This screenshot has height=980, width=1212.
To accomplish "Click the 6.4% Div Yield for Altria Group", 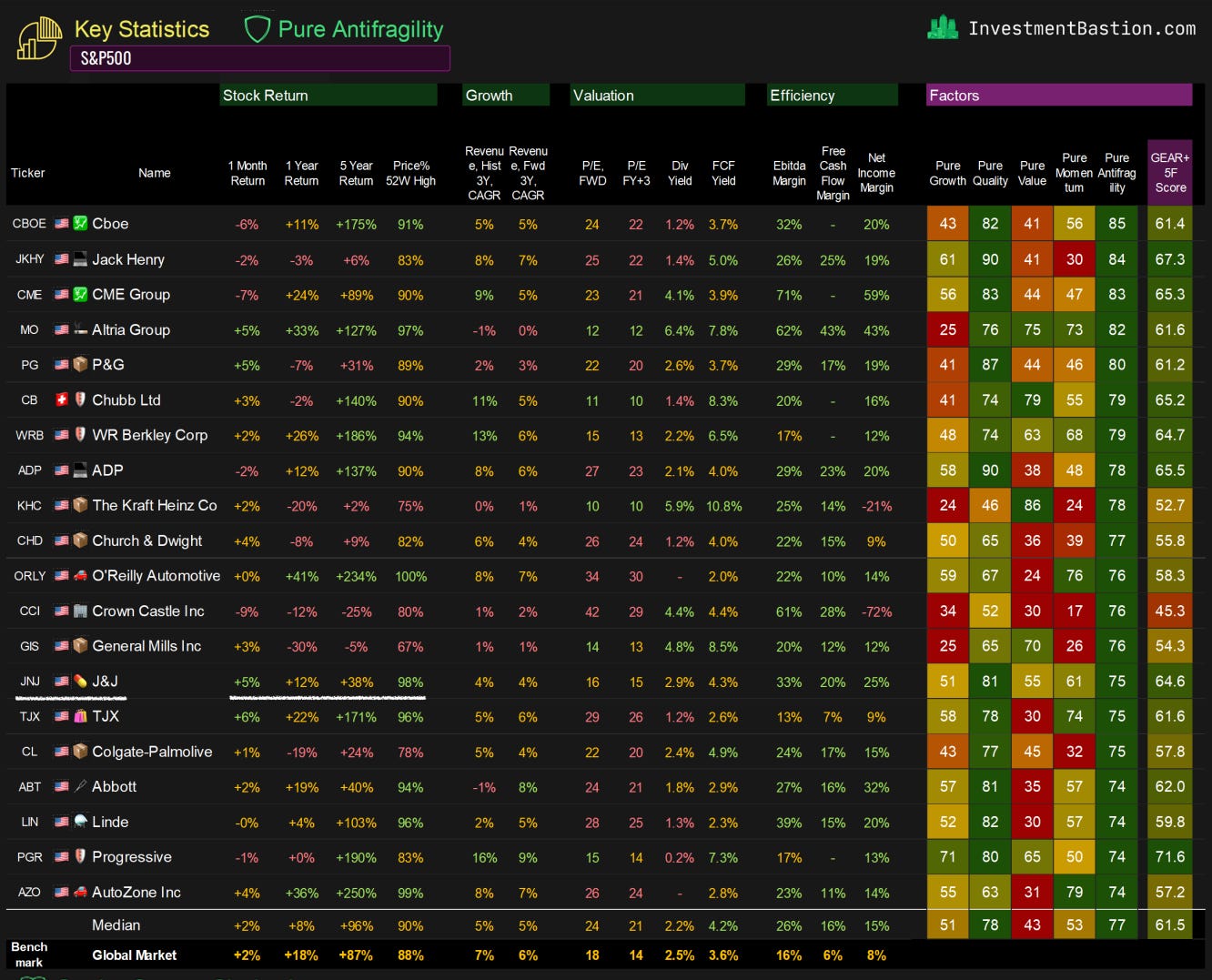I will [x=680, y=330].
